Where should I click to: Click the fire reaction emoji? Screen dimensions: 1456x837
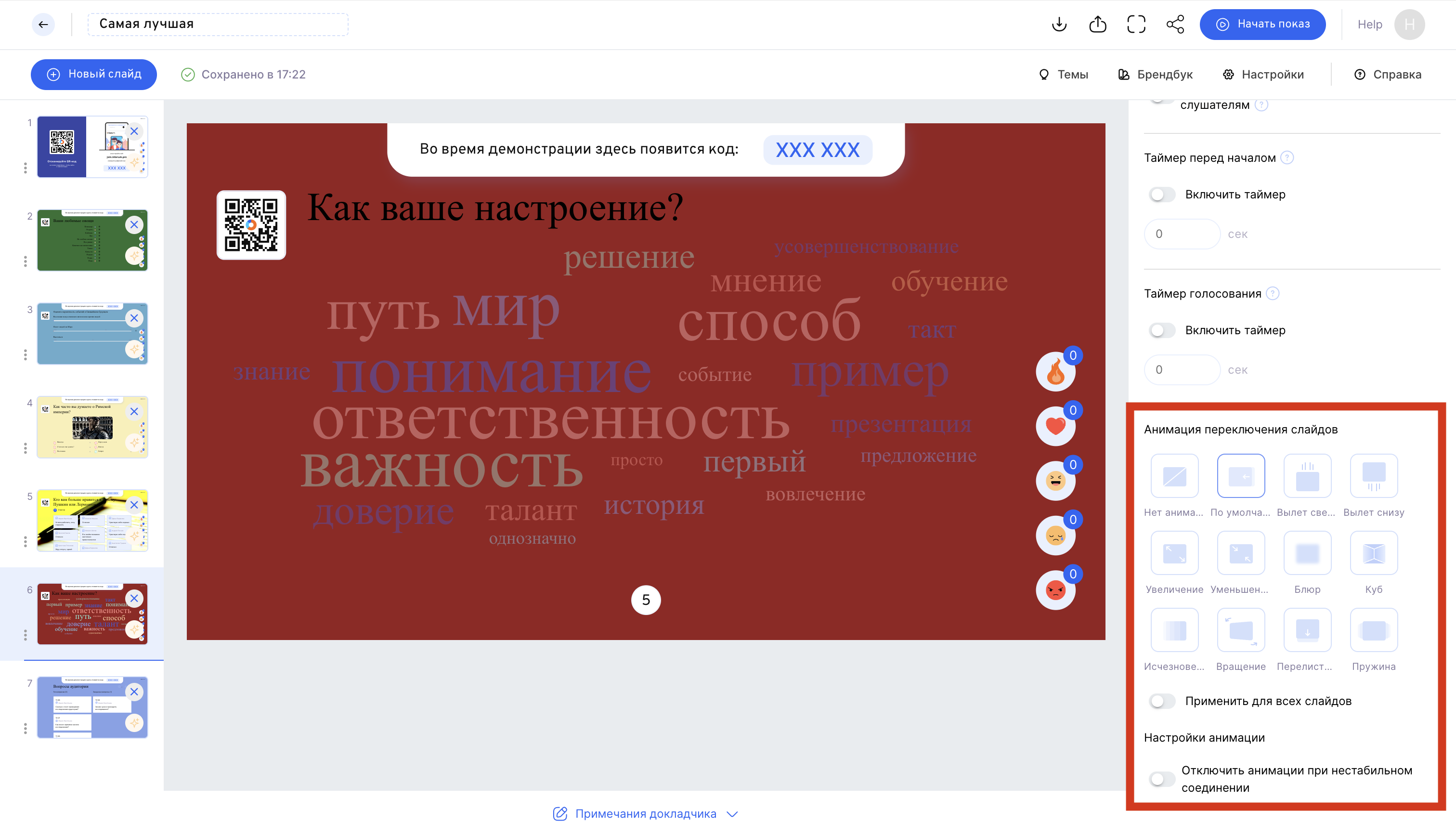pos(1055,372)
